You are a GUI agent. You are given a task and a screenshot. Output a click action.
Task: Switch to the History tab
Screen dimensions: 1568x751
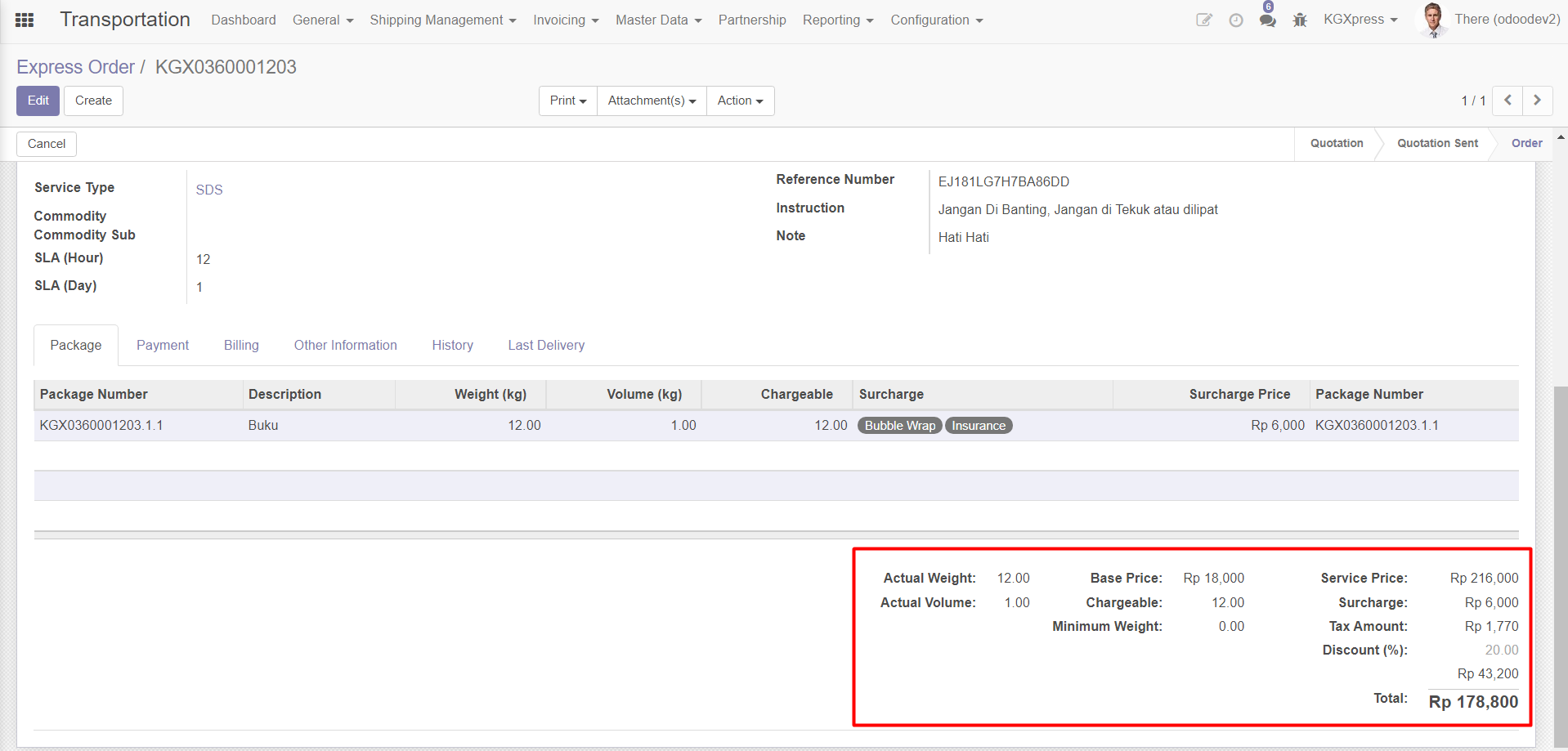[x=453, y=345]
